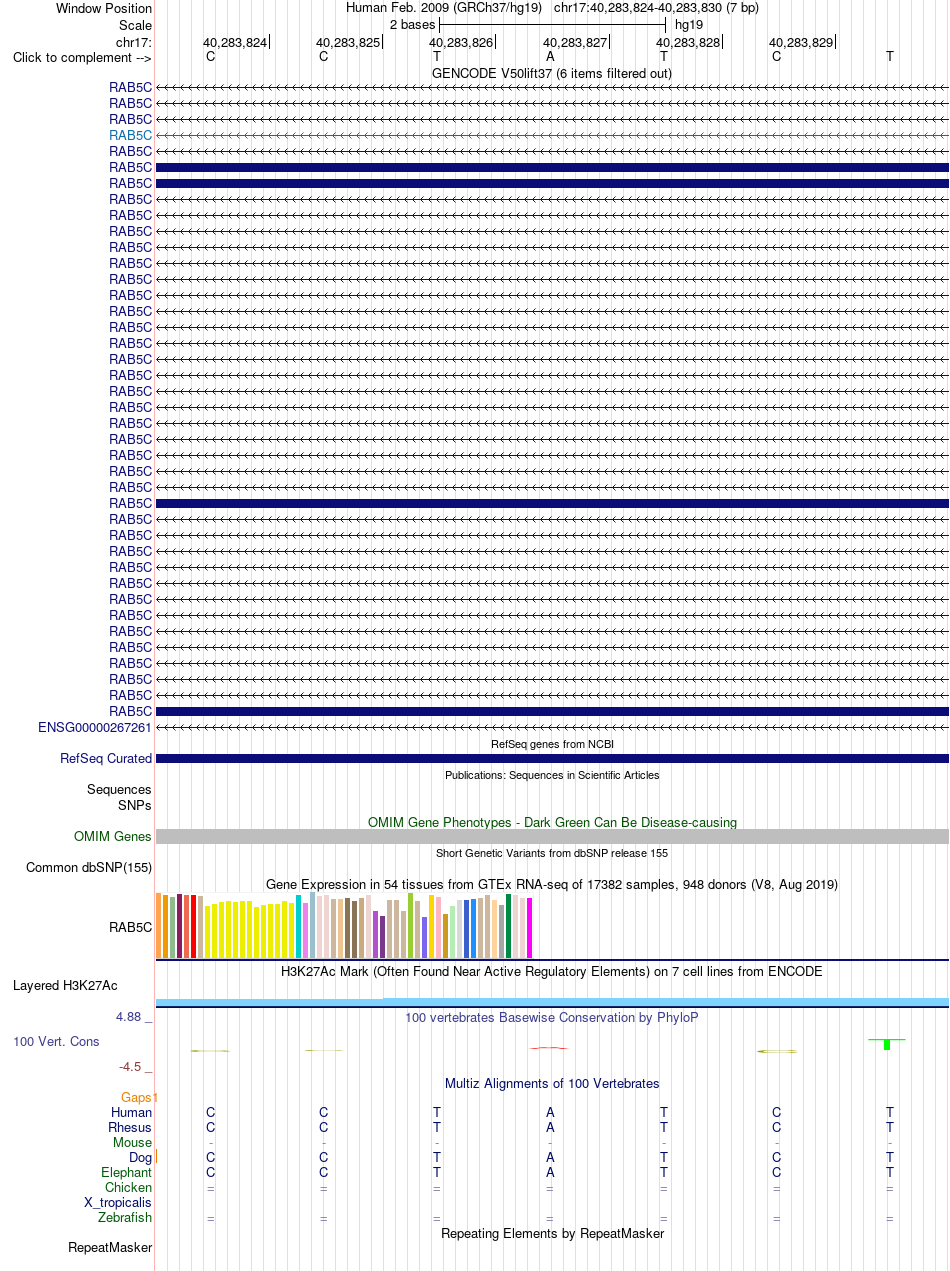Click the red PhyloP mark under base A
Image resolution: width=950 pixels, height=1271 pixels.
coord(549,1047)
